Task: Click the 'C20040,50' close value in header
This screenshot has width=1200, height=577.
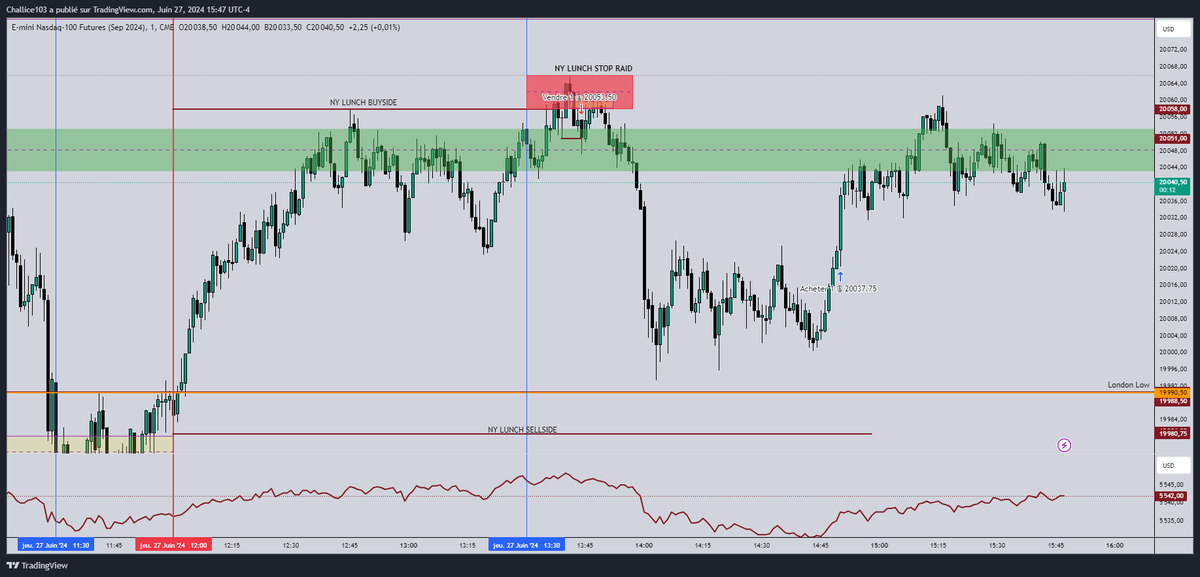Action: click(x=324, y=27)
